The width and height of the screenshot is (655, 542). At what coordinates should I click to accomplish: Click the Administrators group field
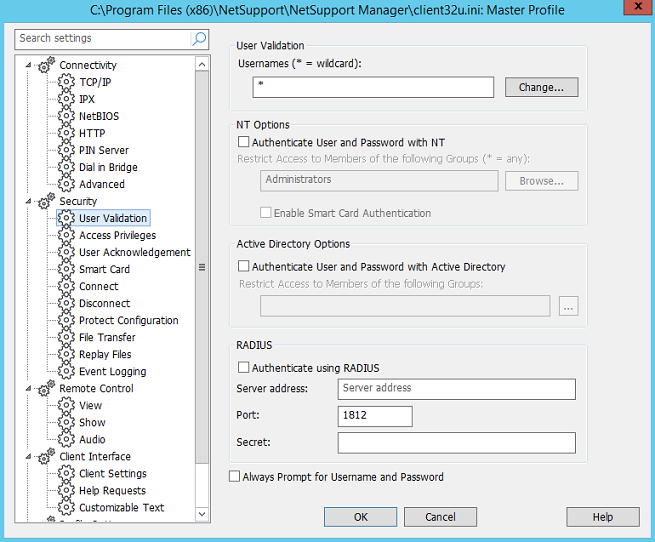click(379, 181)
